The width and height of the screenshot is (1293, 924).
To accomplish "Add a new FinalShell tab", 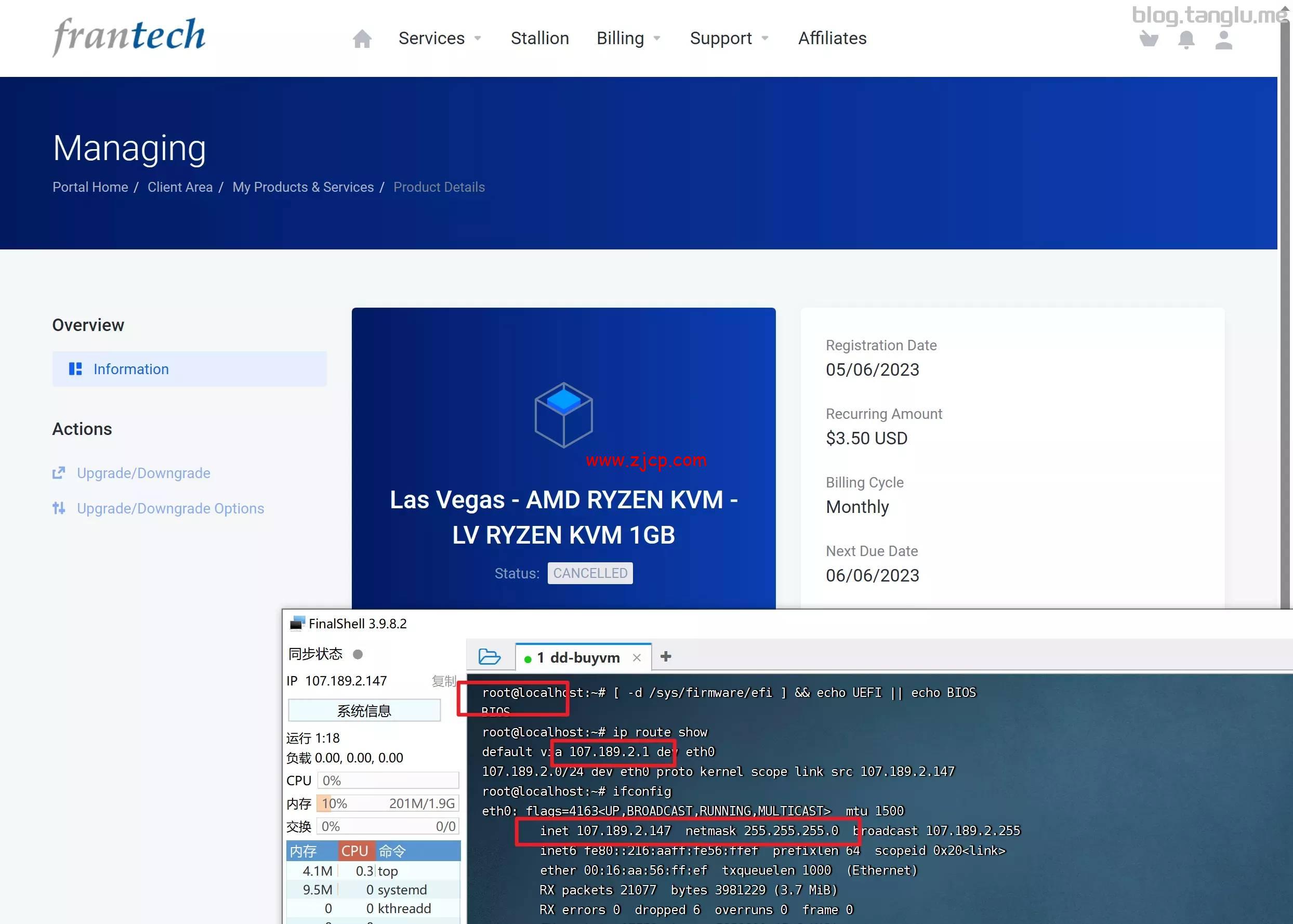I will pyautogui.click(x=666, y=656).
